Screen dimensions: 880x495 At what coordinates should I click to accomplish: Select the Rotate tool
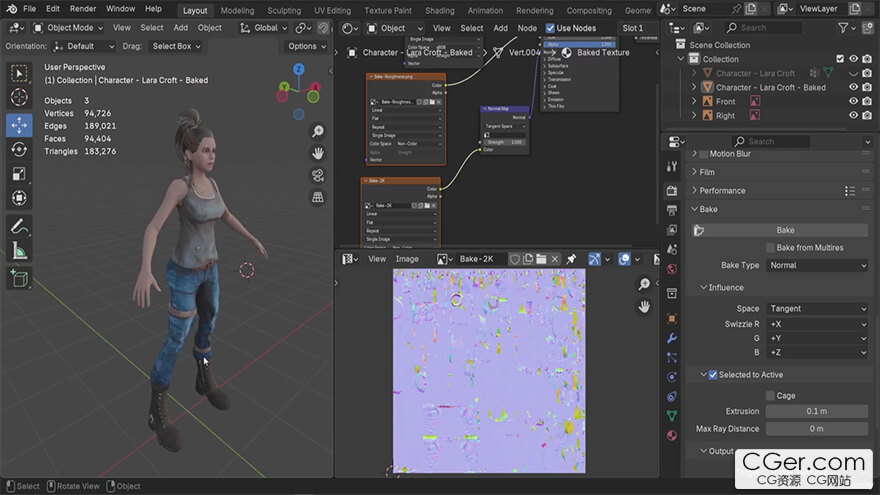tap(19, 149)
